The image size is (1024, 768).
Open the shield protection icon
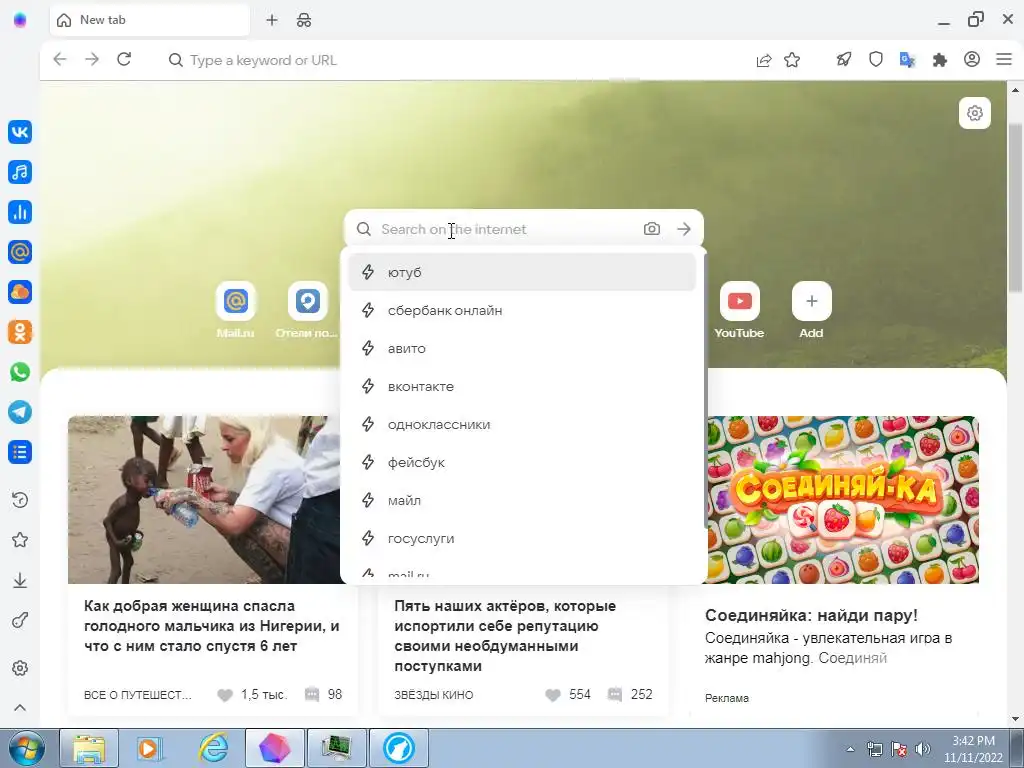pyautogui.click(x=876, y=60)
